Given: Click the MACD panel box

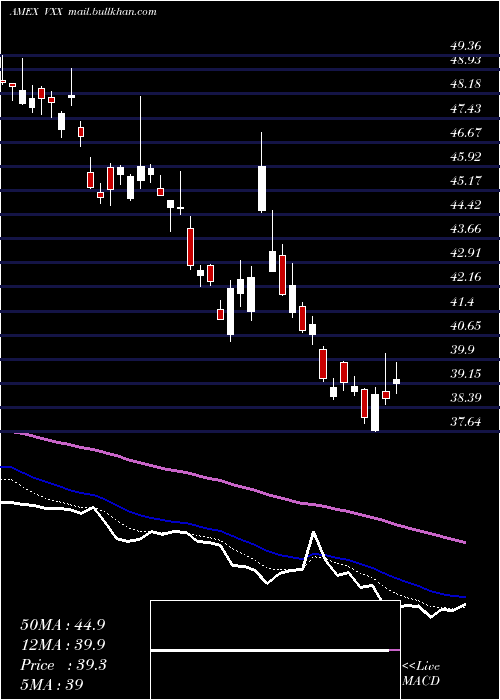Looking at the screenshot, I should tap(275, 650).
